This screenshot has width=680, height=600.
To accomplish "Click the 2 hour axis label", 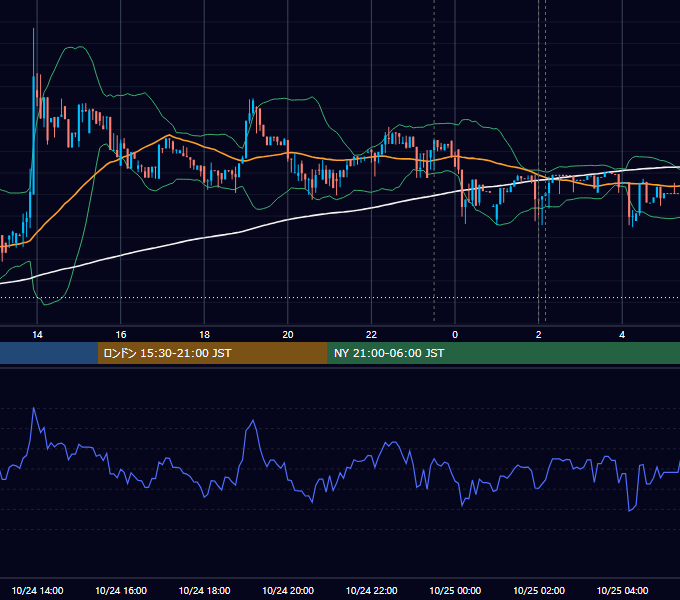I will tap(539, 335).
